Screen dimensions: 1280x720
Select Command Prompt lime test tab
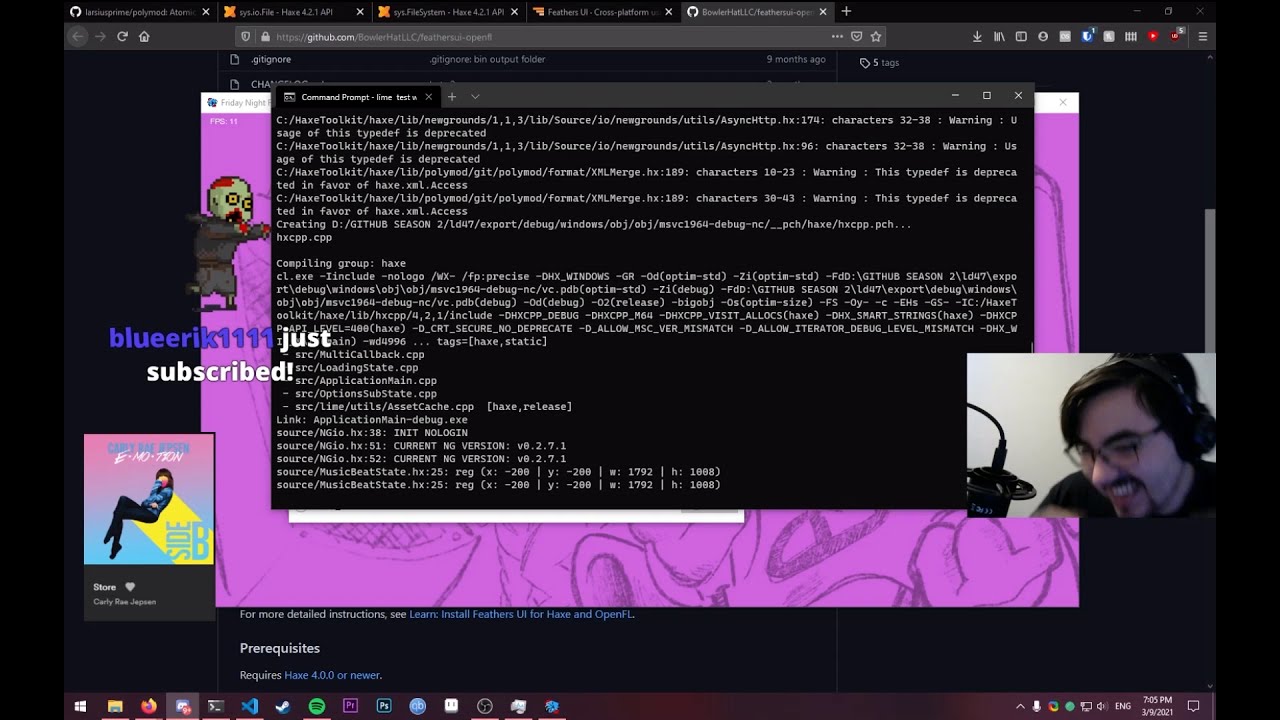[358, 97]
